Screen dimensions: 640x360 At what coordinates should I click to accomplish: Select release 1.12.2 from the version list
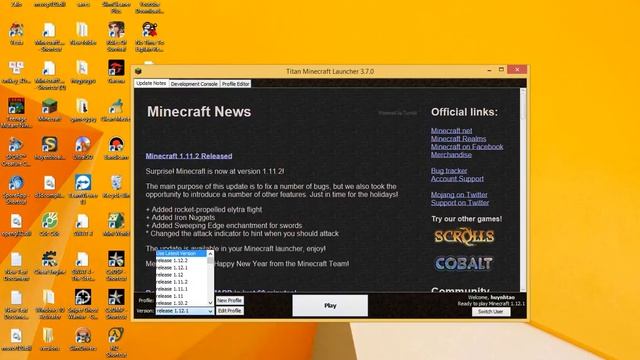pos(181,260)
